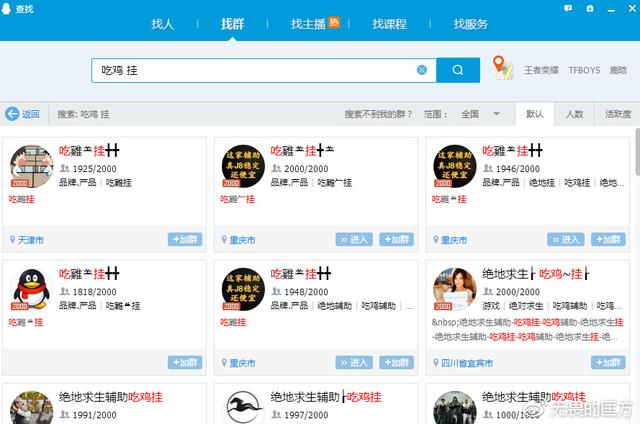
Task: Click the 鹿晗 suggested keyword
Action: click(618, 70)
